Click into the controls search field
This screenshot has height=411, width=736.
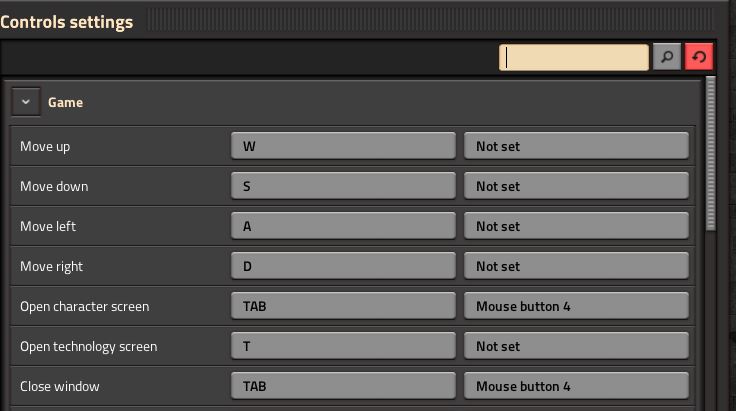[574, 57]
